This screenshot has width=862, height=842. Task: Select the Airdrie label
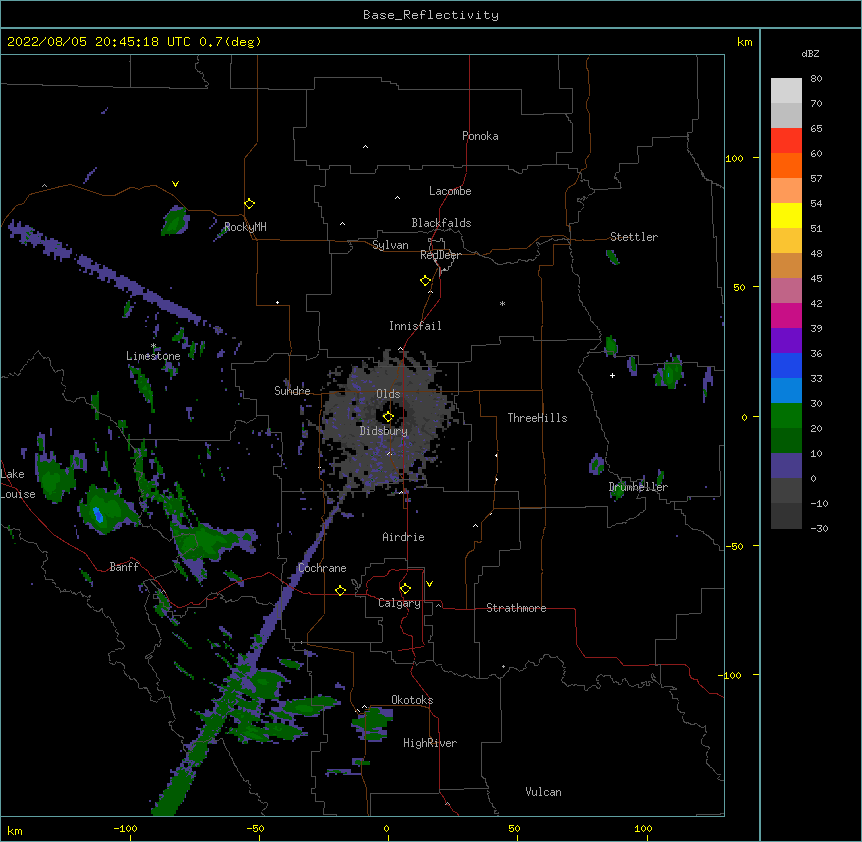point(404,537)
